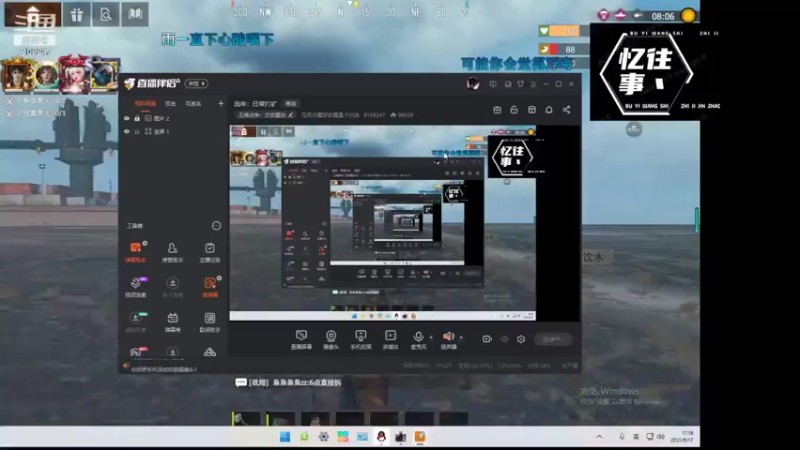Select the 全屏 1 source row
The width and height of the screenshot is (800, 450).
click(x=172, y=131)
